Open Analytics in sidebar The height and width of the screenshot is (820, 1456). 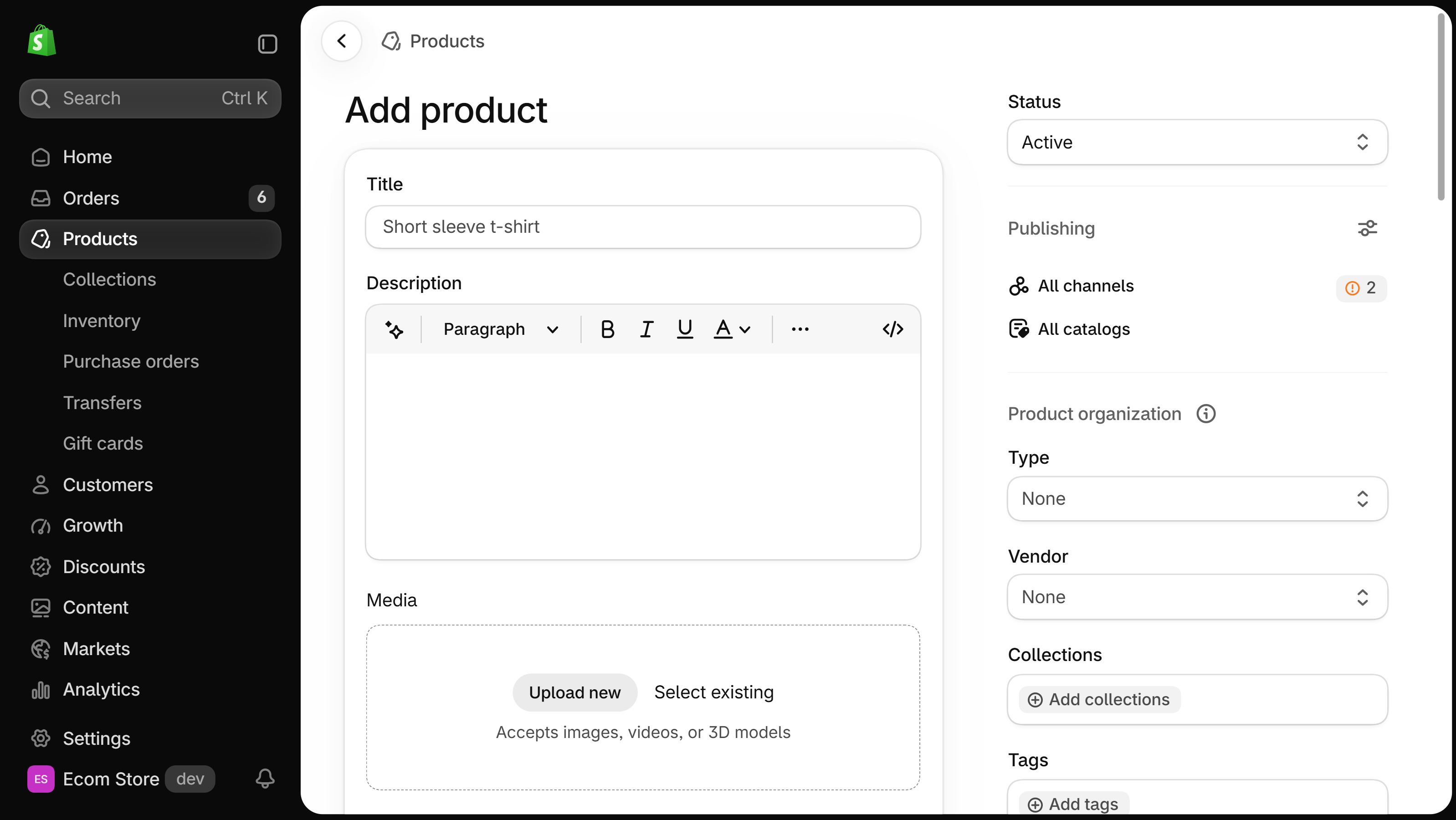click(x=150, y=689)
